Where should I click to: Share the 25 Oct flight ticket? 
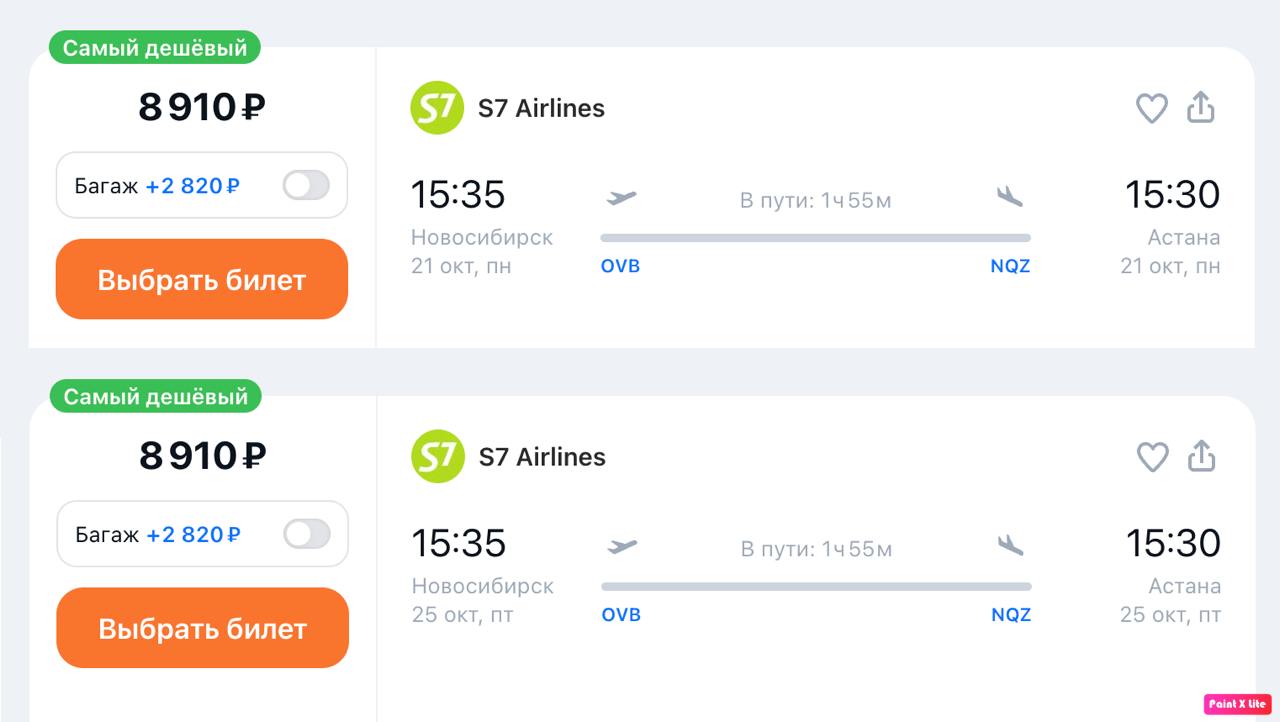pos(1201,456)
